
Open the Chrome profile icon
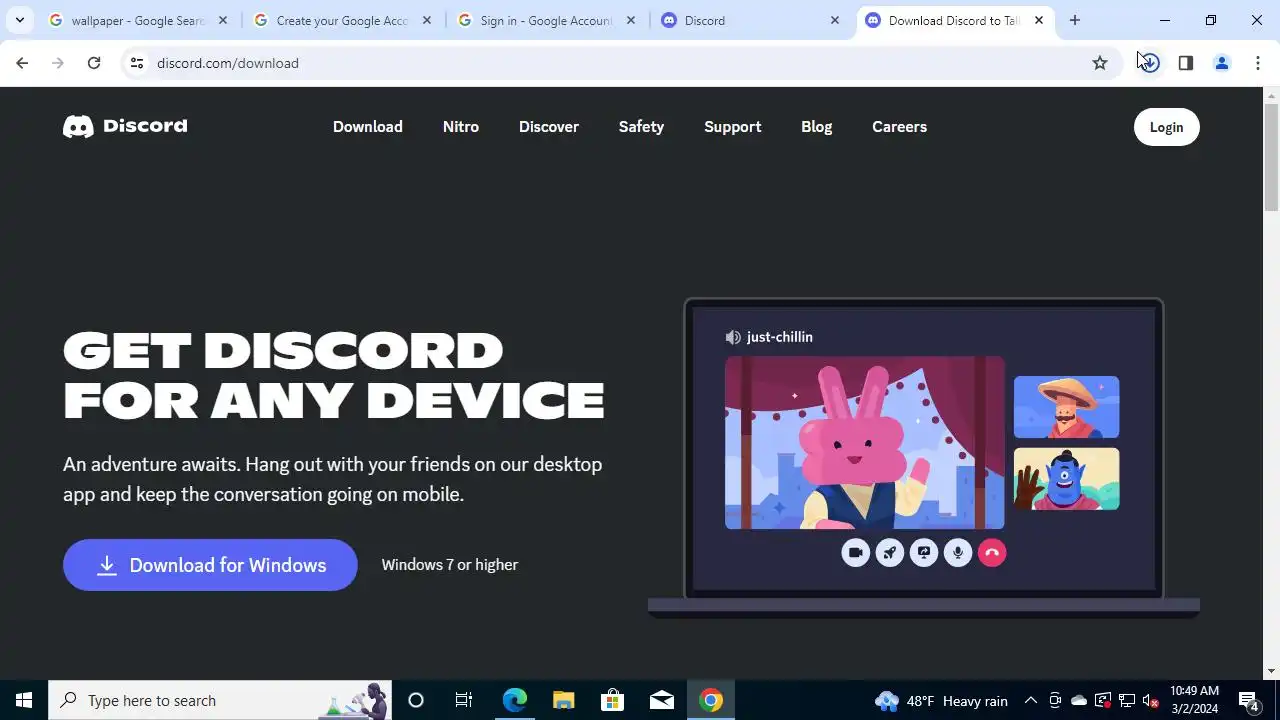tap(1221, 63)
